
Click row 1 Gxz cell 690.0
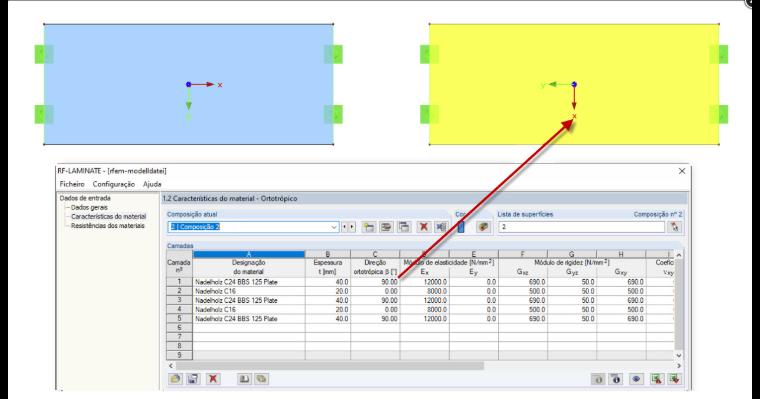(522, 282)
